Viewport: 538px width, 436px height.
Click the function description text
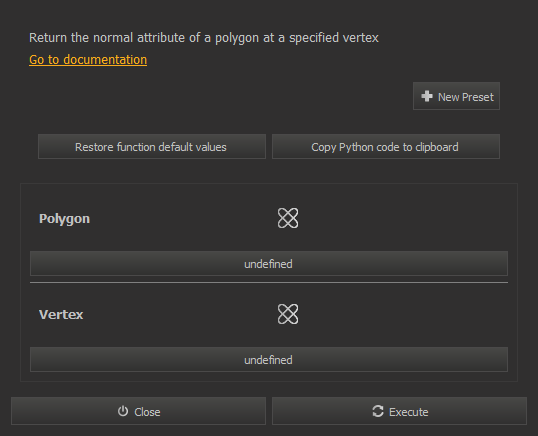pos(204,38)
